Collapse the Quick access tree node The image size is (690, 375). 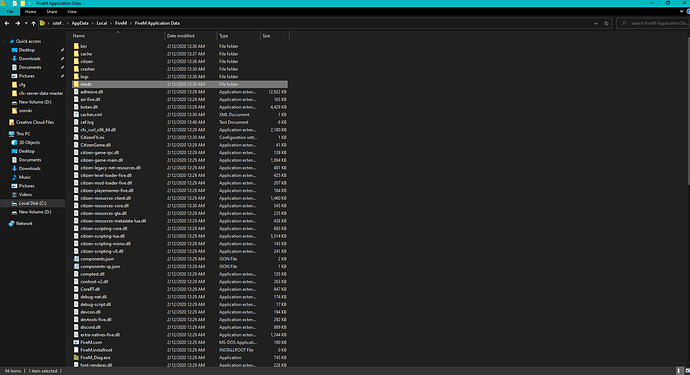[x=4, y=41]
